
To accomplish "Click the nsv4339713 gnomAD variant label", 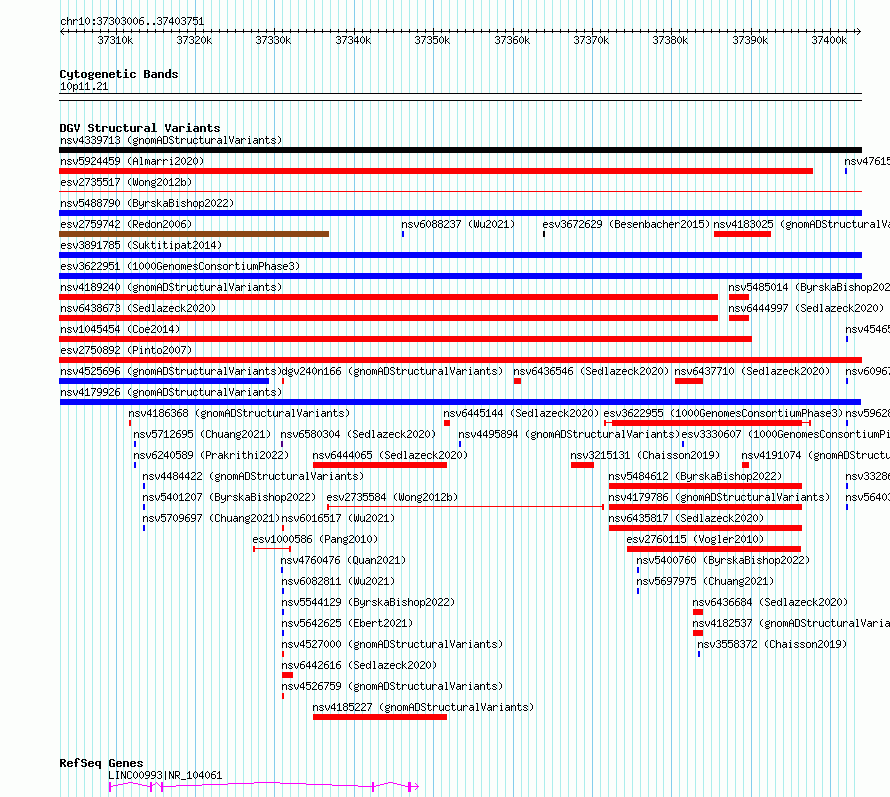I will point(171,140).
